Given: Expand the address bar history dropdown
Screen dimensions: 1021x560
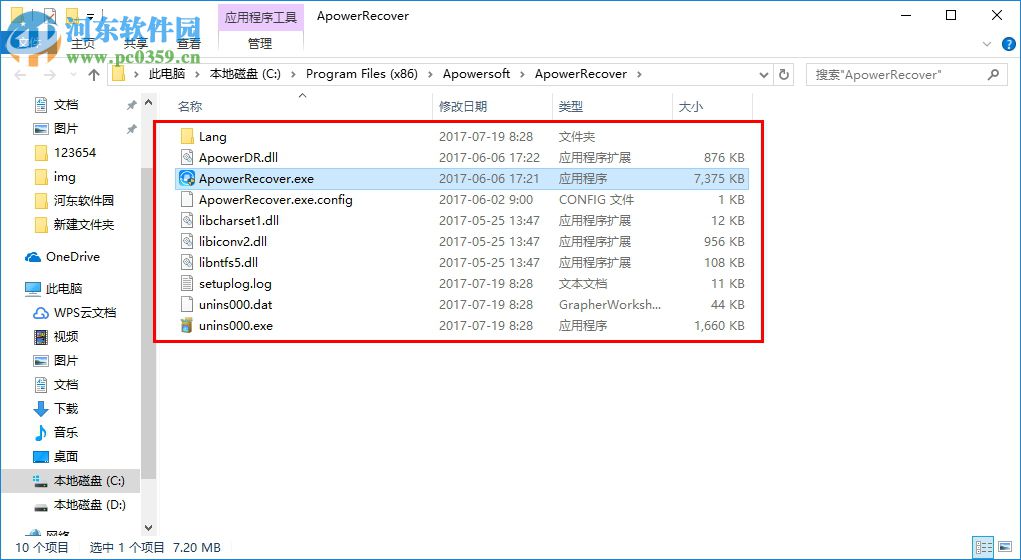Looking at the screenshot, I should pos(764,74).
